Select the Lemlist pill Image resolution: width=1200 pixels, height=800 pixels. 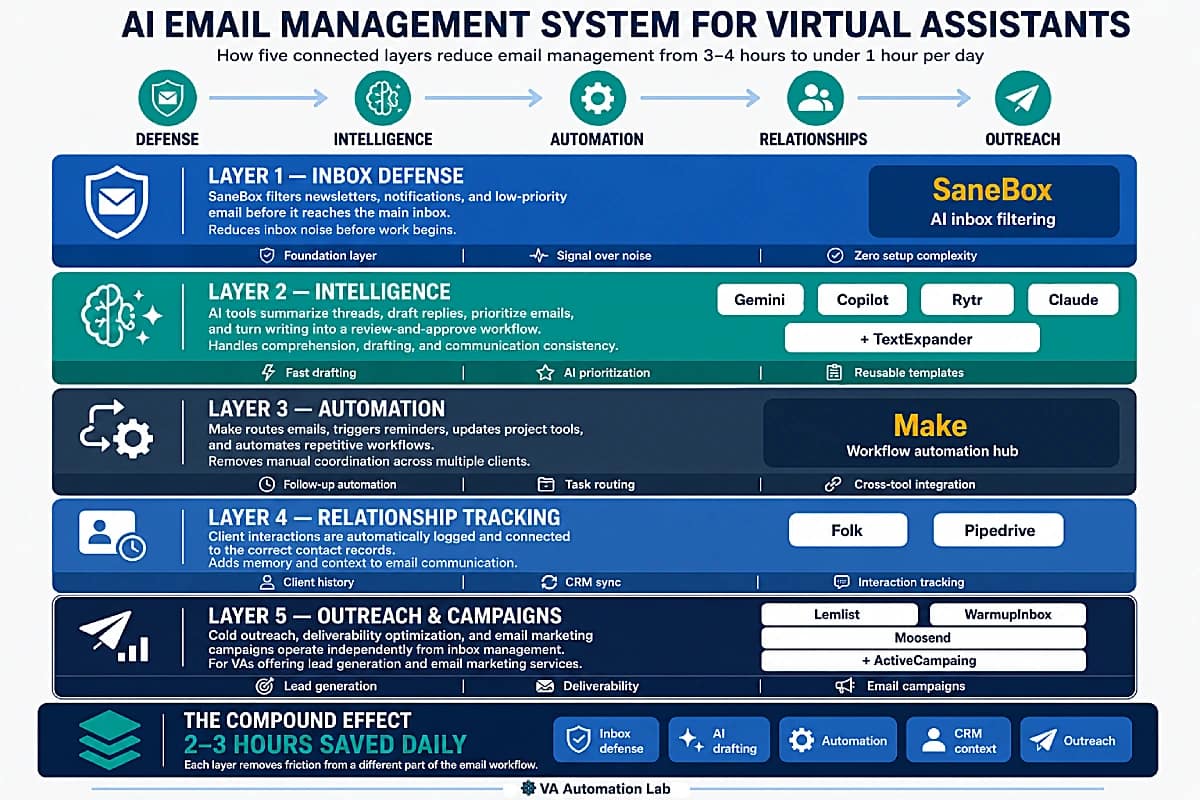point(837,614)
